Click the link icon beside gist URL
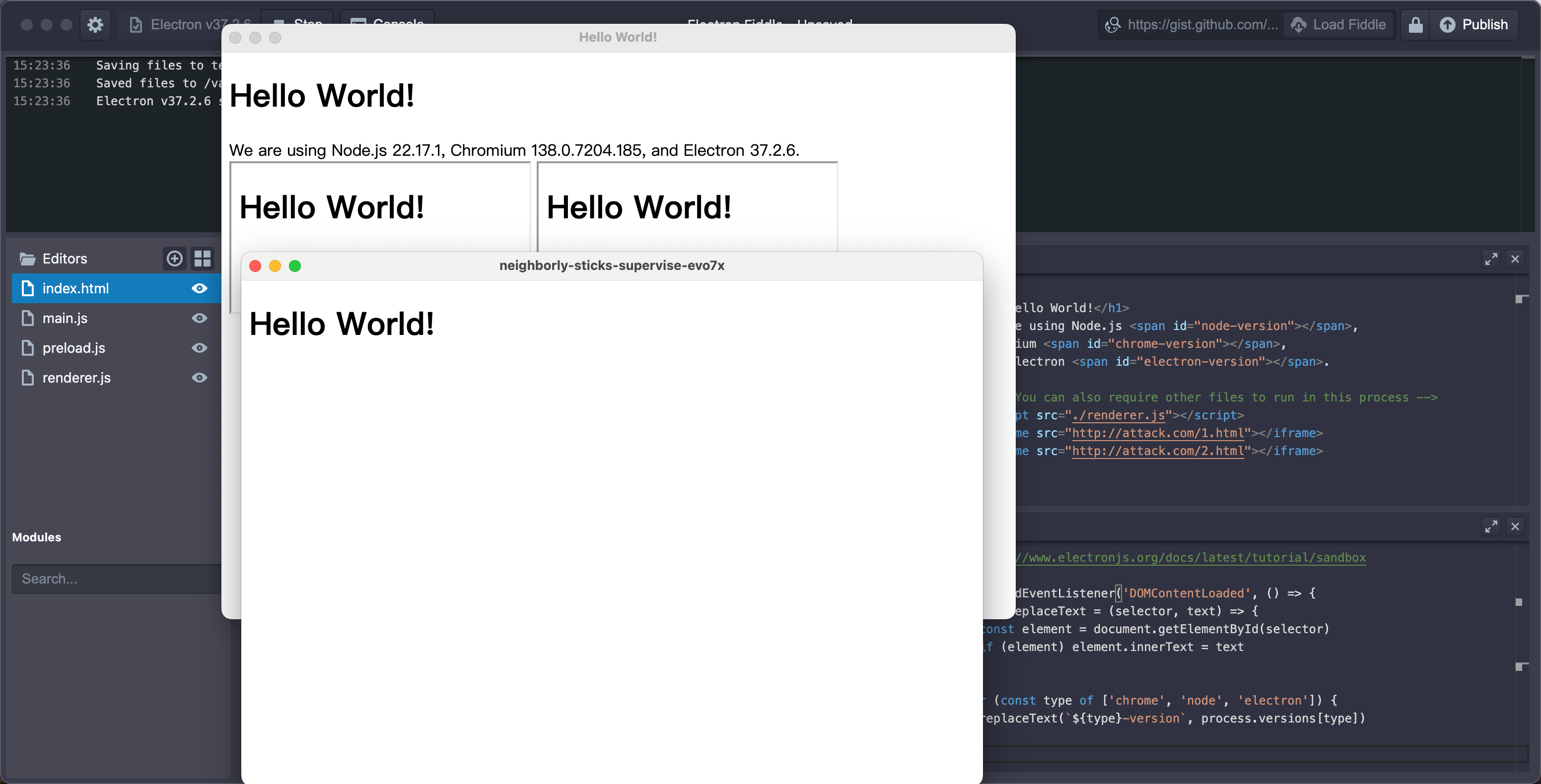1541x784 pixels. tap(1112, 24)
